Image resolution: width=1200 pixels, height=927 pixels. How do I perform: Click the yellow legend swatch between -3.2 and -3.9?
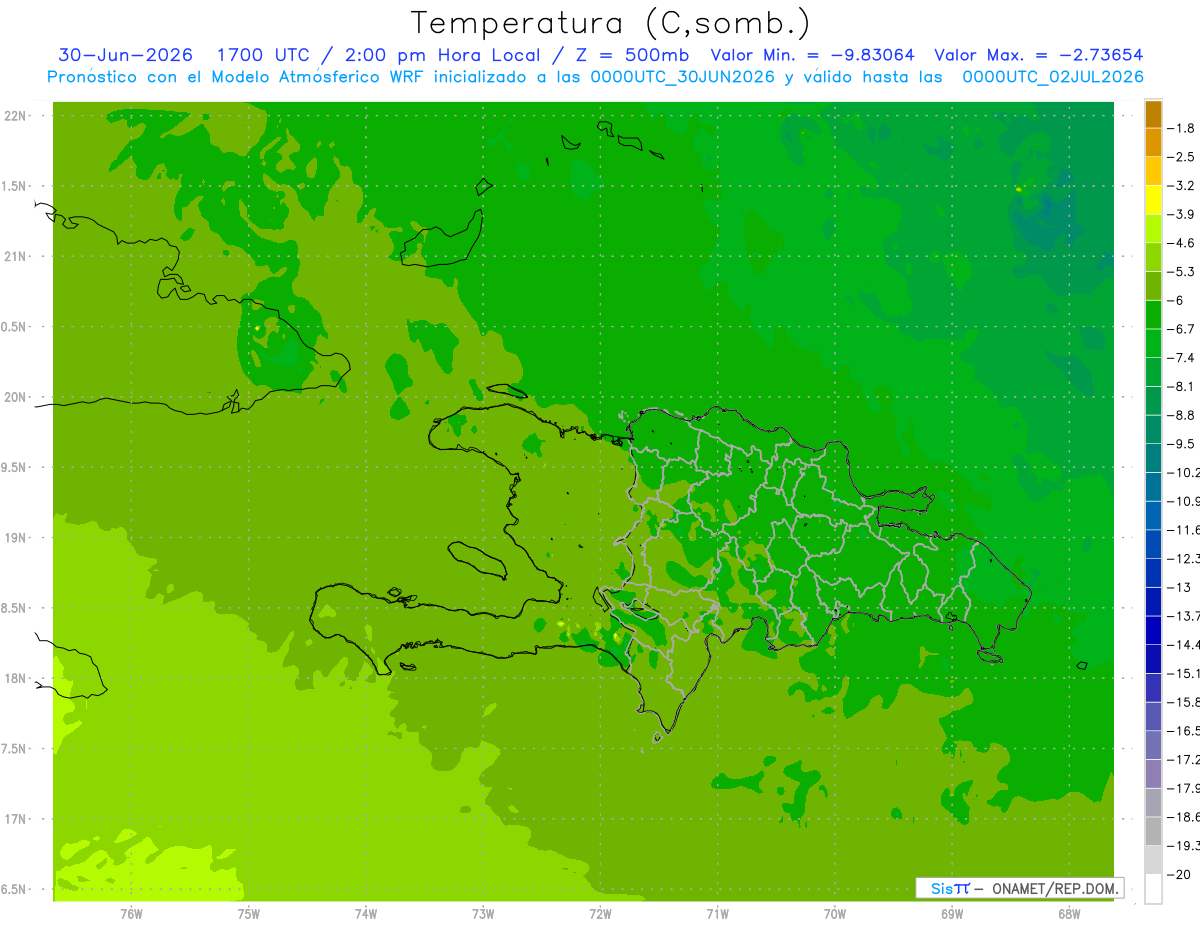(1153, 200)
